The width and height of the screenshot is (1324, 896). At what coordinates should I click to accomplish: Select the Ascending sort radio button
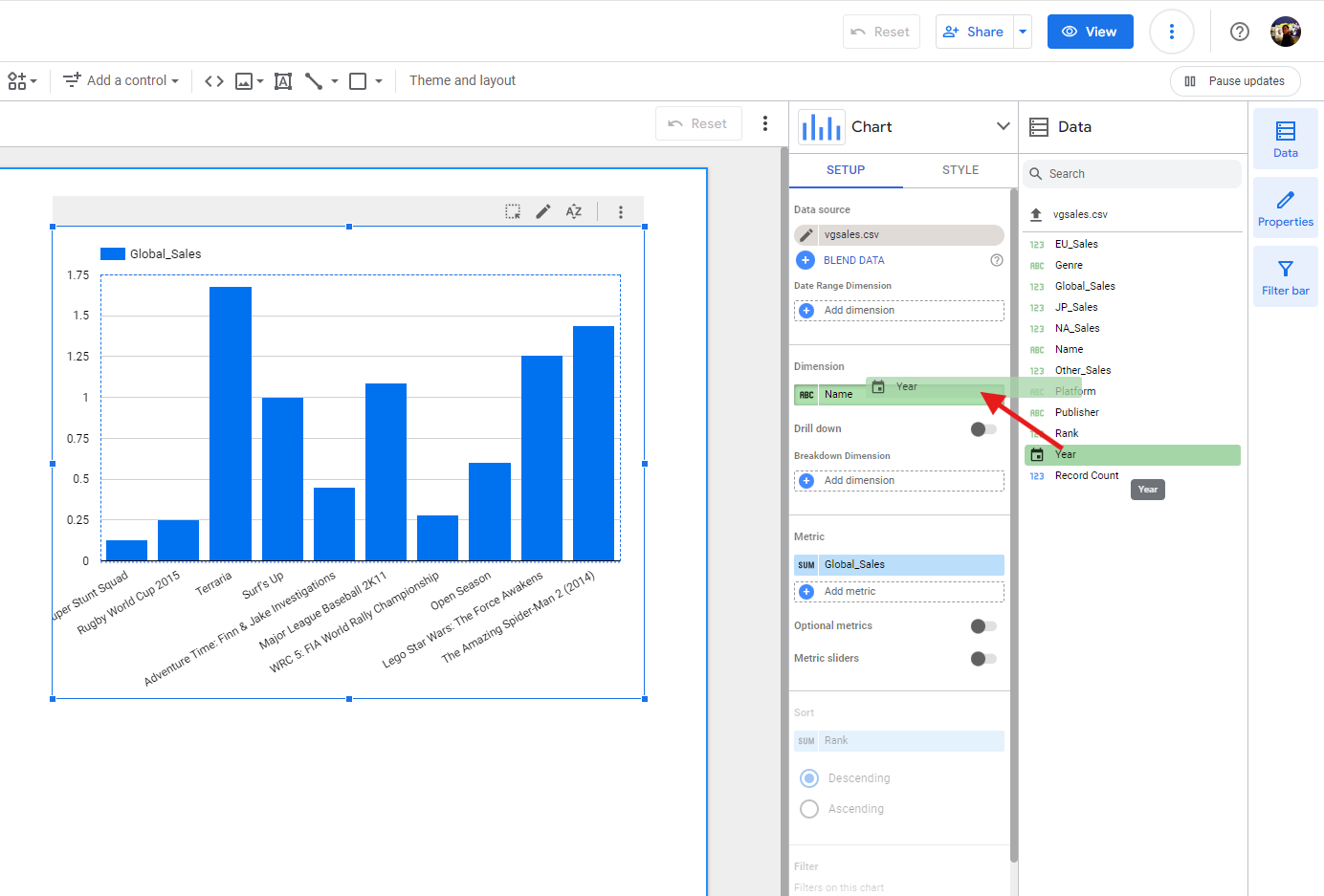coord(809,809)
